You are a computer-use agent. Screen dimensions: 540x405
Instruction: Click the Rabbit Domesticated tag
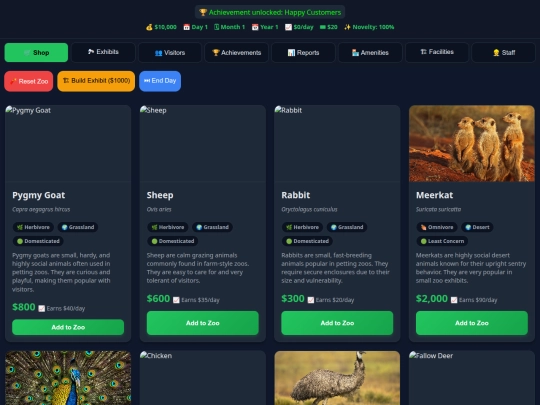[307, 241]
